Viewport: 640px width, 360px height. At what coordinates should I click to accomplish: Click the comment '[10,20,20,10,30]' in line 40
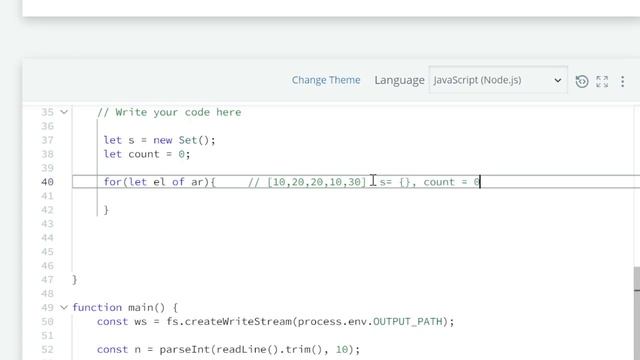317,182
